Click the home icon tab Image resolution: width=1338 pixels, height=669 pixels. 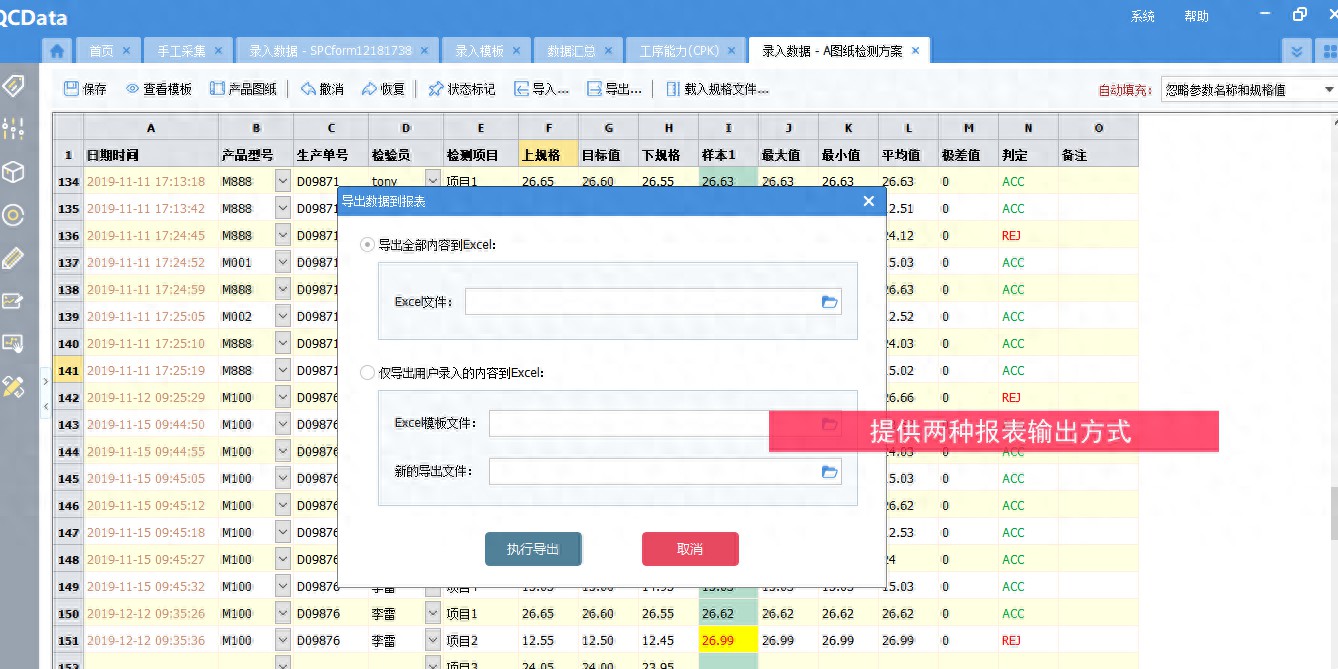57,51
